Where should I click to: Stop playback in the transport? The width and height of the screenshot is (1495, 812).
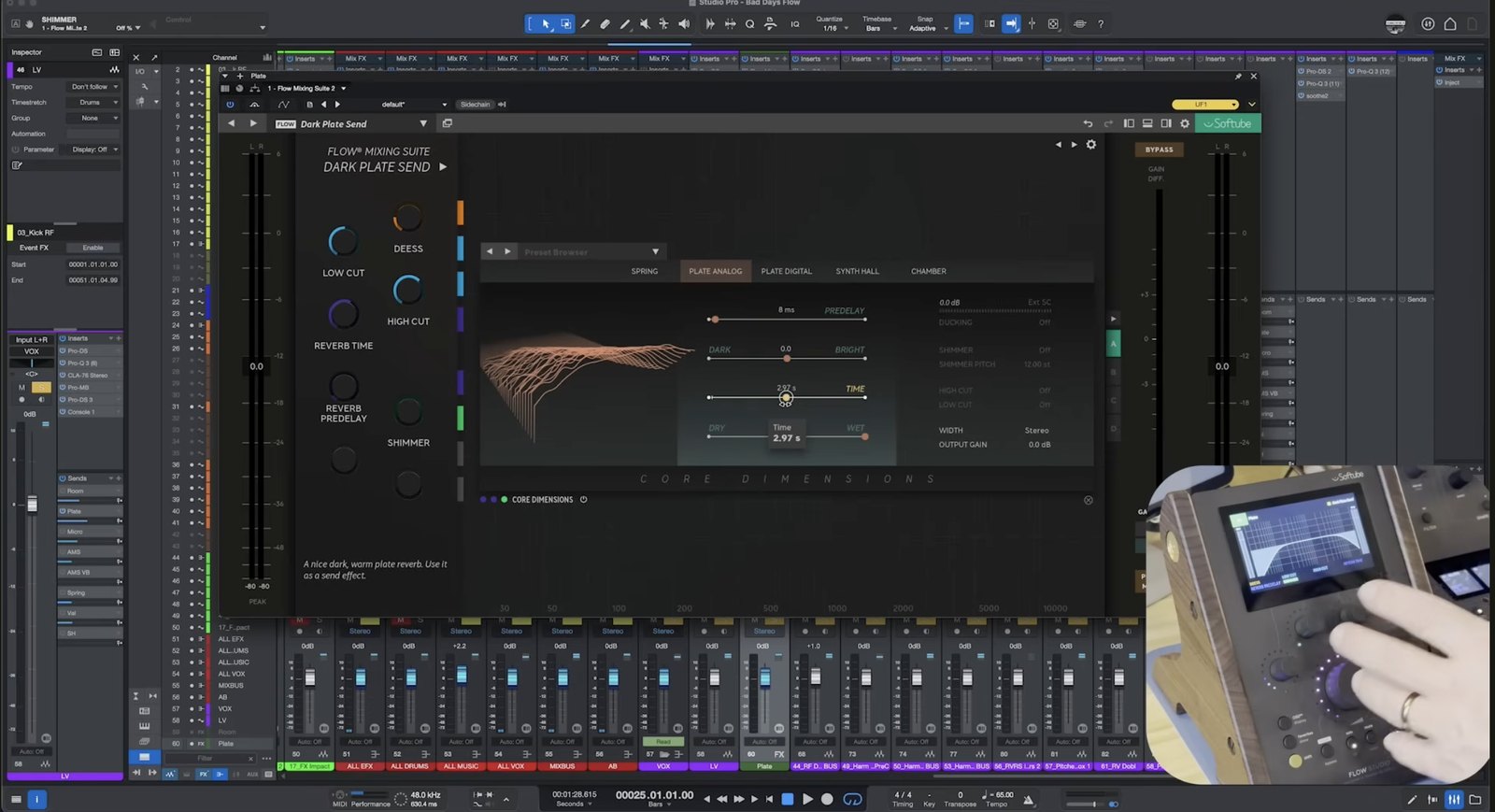coord(787,799)
